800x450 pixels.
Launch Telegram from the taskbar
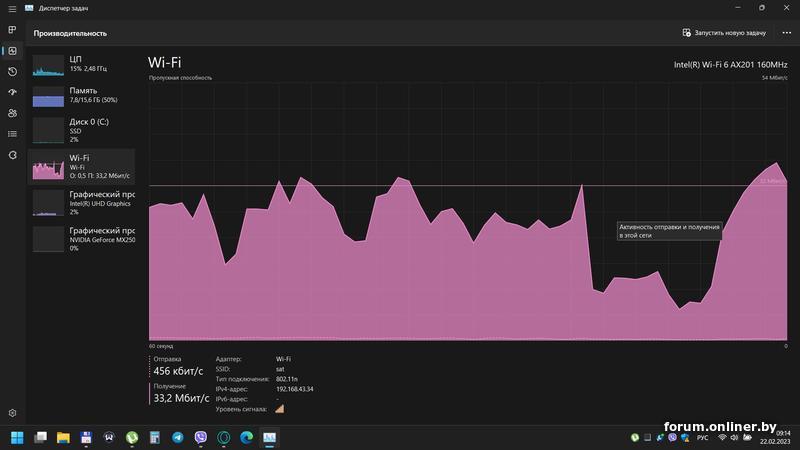[x=177, y=438]
